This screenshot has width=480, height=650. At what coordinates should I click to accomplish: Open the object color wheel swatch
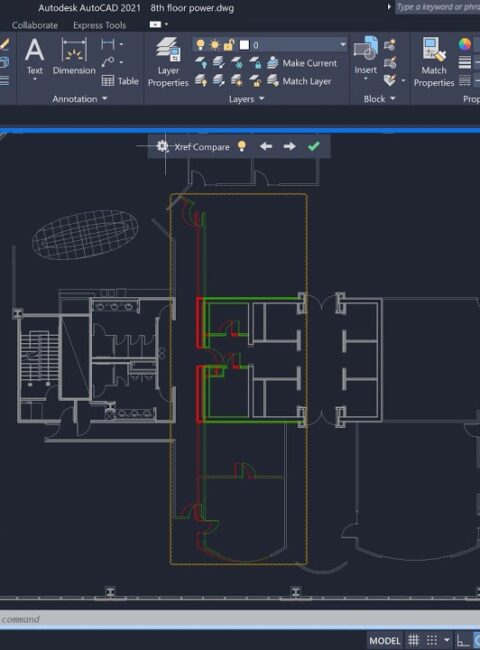465,44
